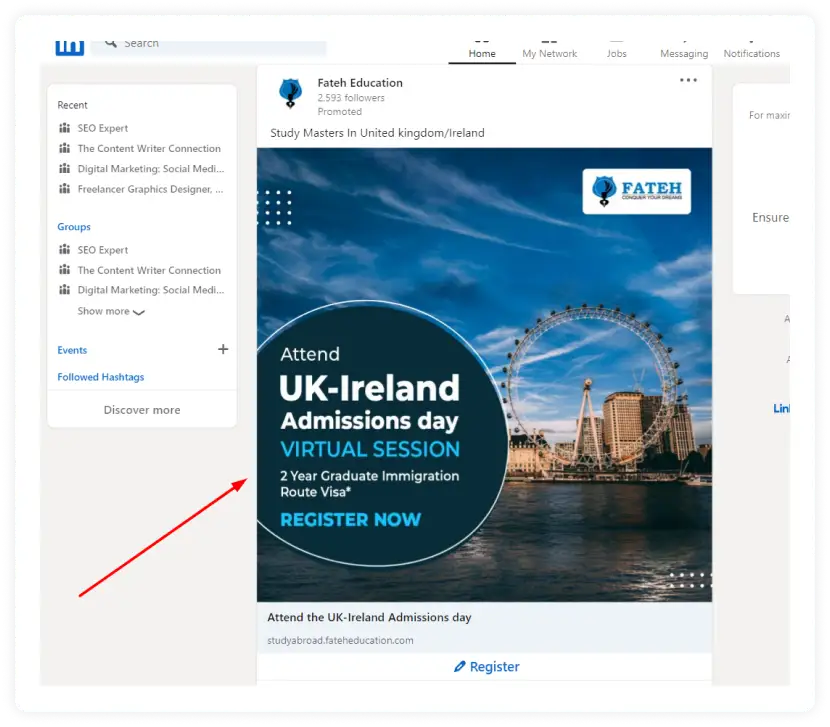Open the Events link
Image resolution: width=830 pixels, height=727 pixels.
coord(72,350)
